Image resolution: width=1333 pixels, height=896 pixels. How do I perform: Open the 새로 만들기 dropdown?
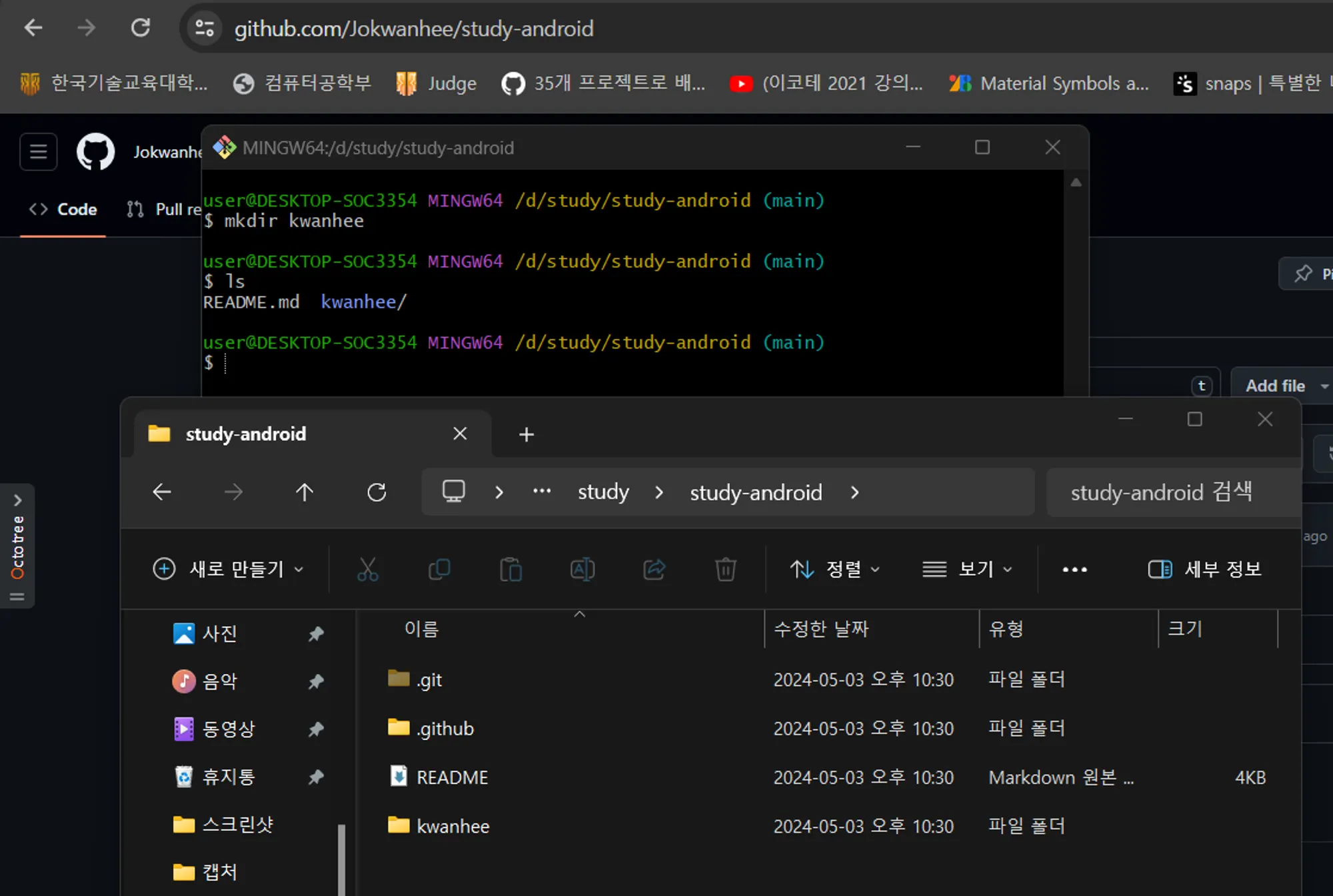(x=229, y=569)
